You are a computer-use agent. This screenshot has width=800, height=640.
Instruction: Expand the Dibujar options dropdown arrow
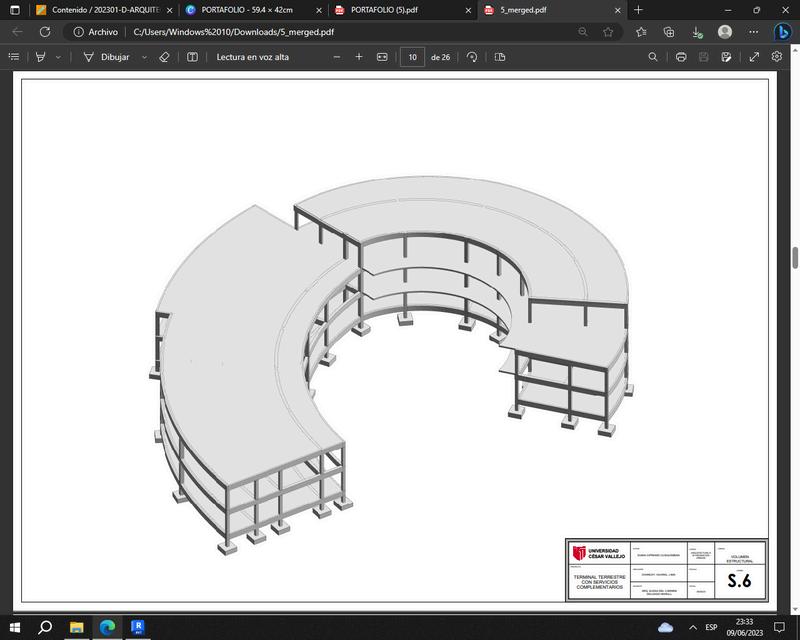coord(144,57)
